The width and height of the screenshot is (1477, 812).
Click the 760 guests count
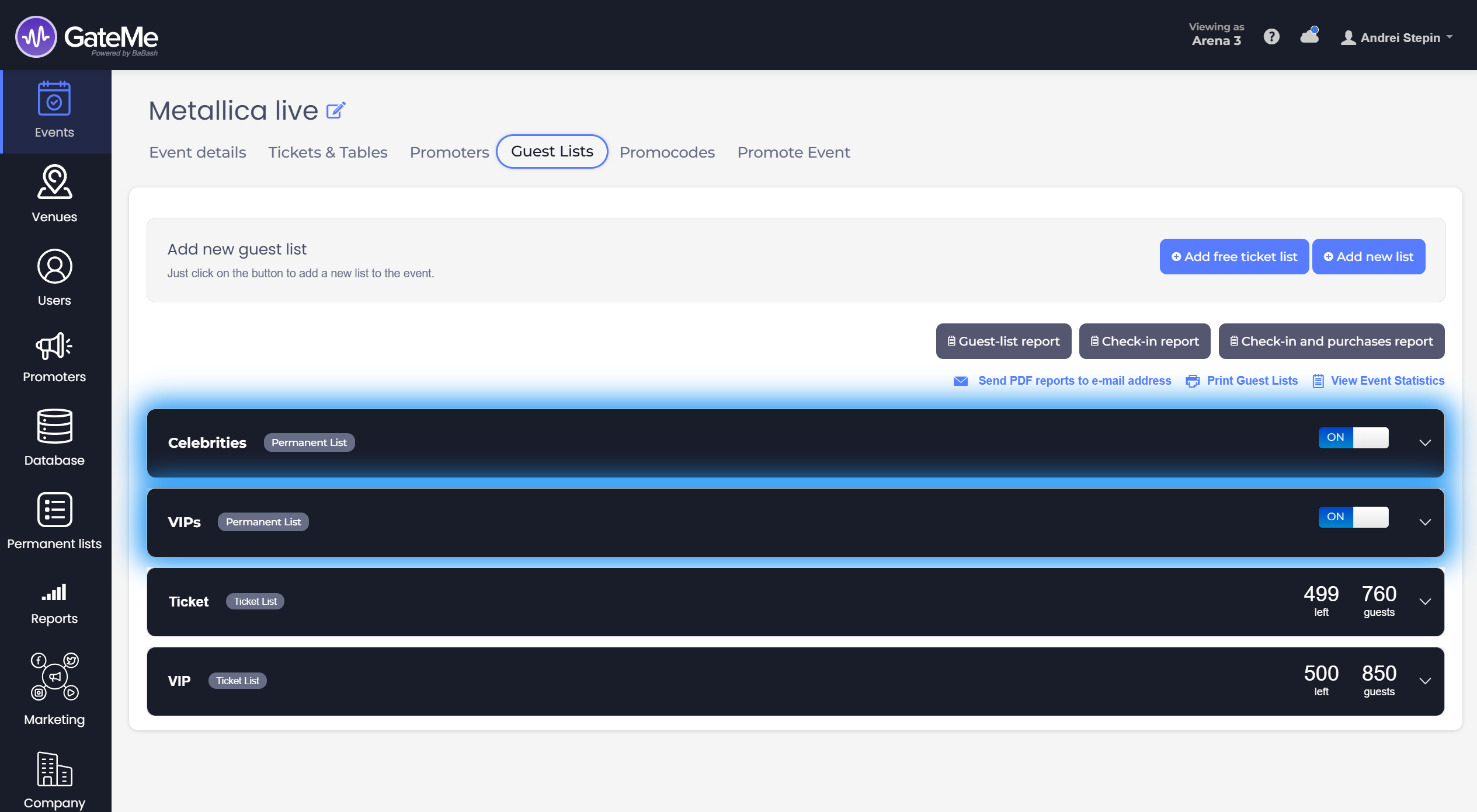click(1379, 600)
